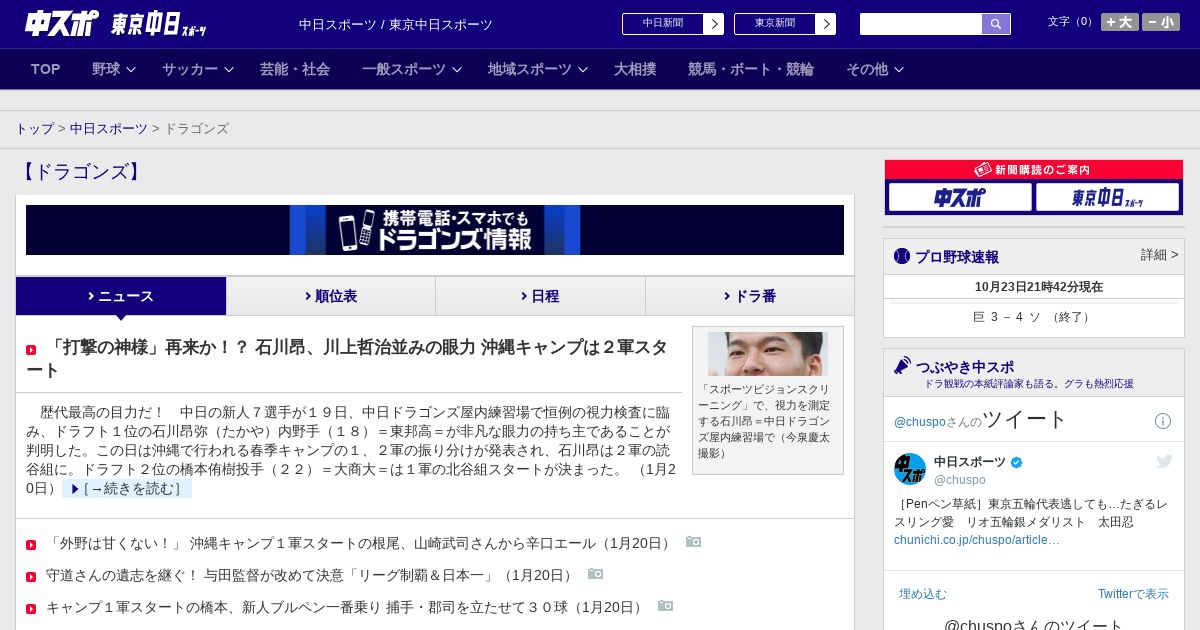Click Twitter info circle icon
This screenshot has height=630, width=1200.
(1163, 421)
